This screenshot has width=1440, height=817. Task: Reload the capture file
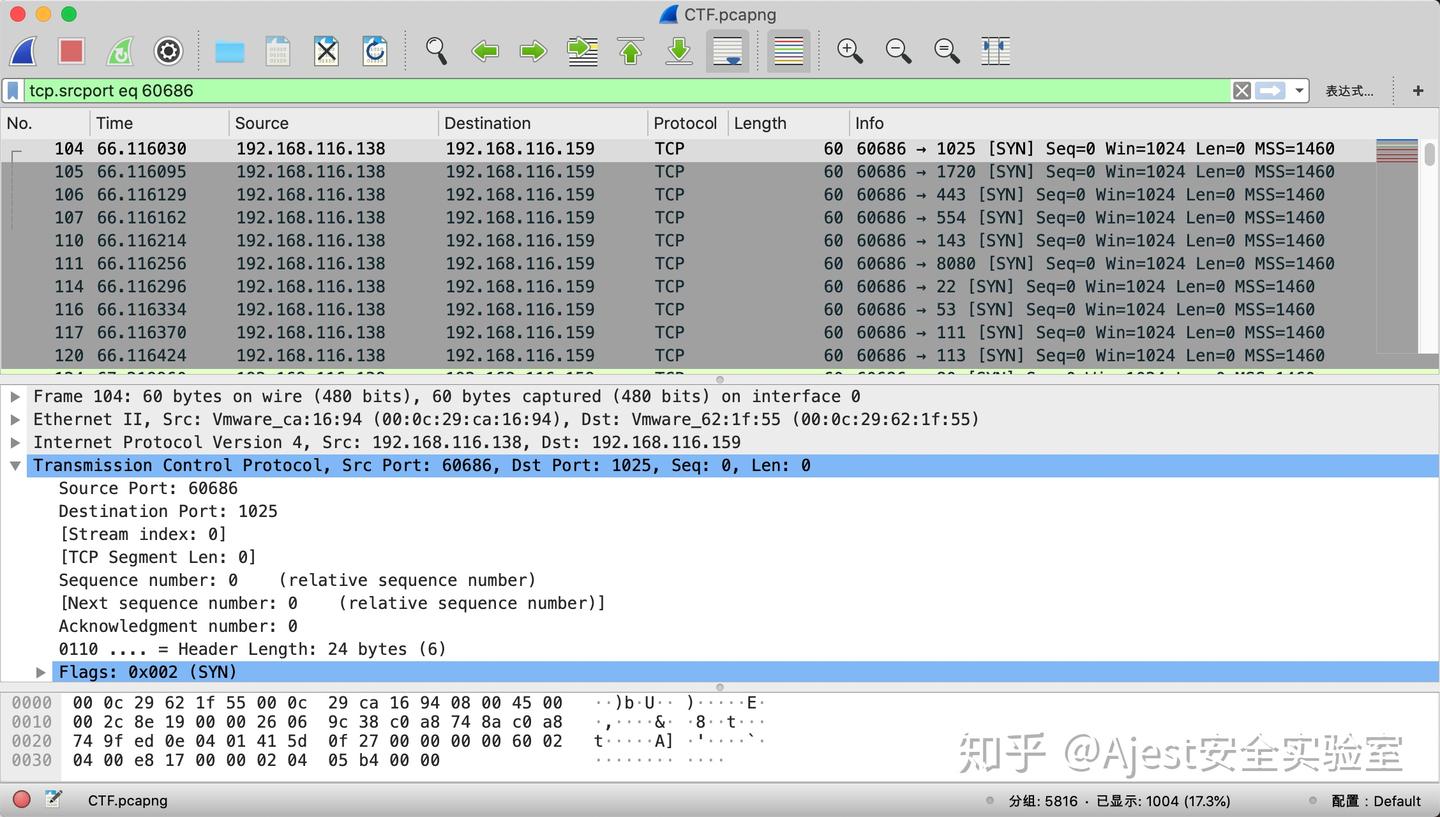(375, 51)
